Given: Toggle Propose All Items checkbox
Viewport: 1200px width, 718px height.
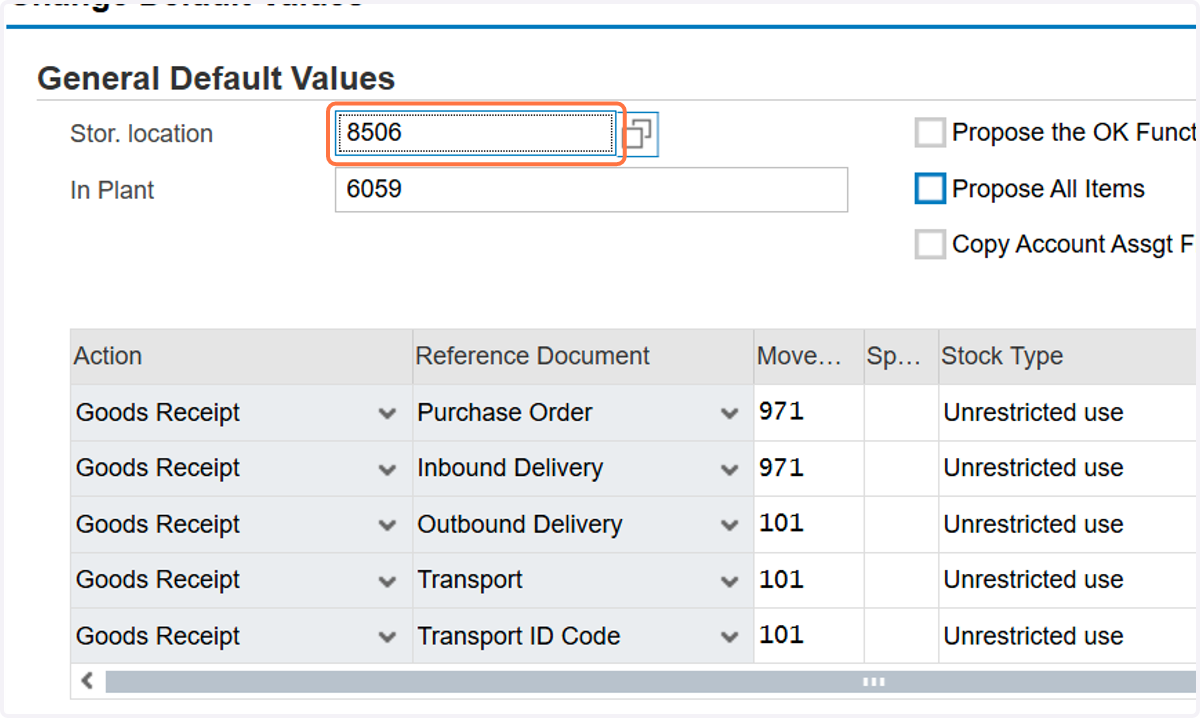Looking at the screenshot, I should (x=930, y=189).
